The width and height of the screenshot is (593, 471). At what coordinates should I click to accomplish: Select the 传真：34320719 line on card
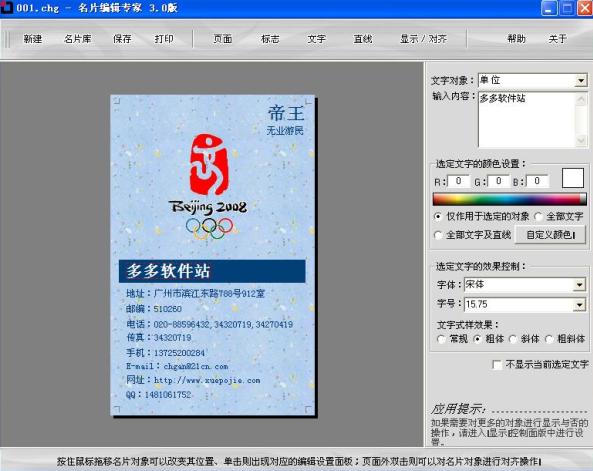[x=159, y=337]
